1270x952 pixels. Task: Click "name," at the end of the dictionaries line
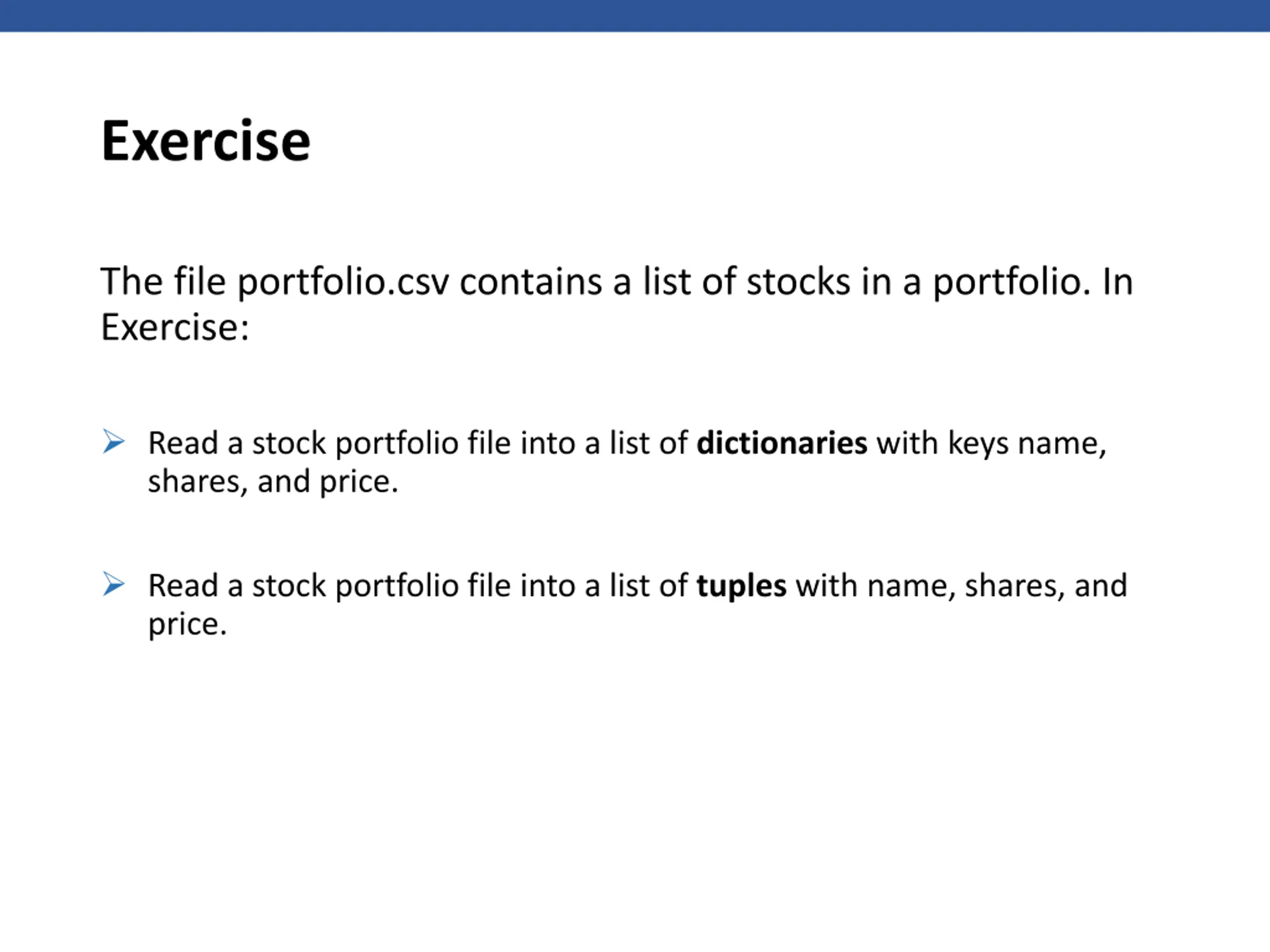(1062, 444)
